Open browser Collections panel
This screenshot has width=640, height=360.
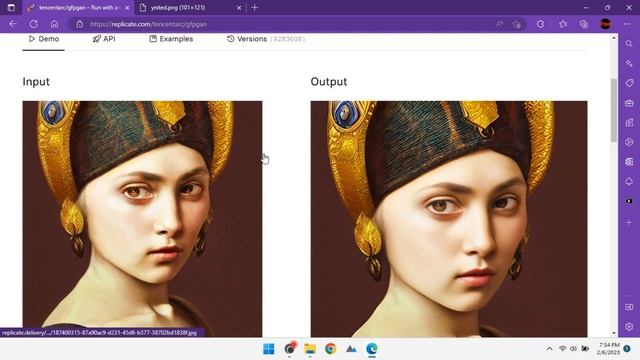[x=584, y=24]
